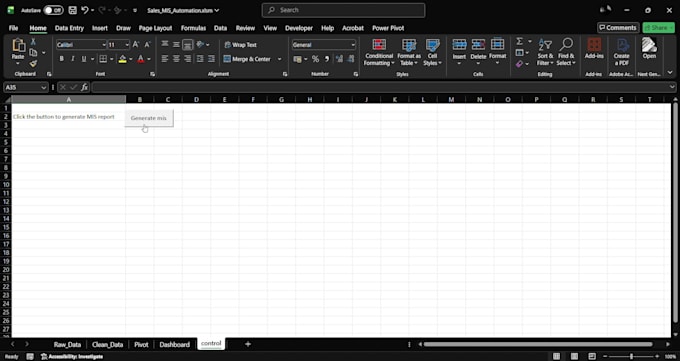The height and width of the screenshot is (361, 680).
Task: Click the AutoSum sigma icon
Action: point(519,42)
